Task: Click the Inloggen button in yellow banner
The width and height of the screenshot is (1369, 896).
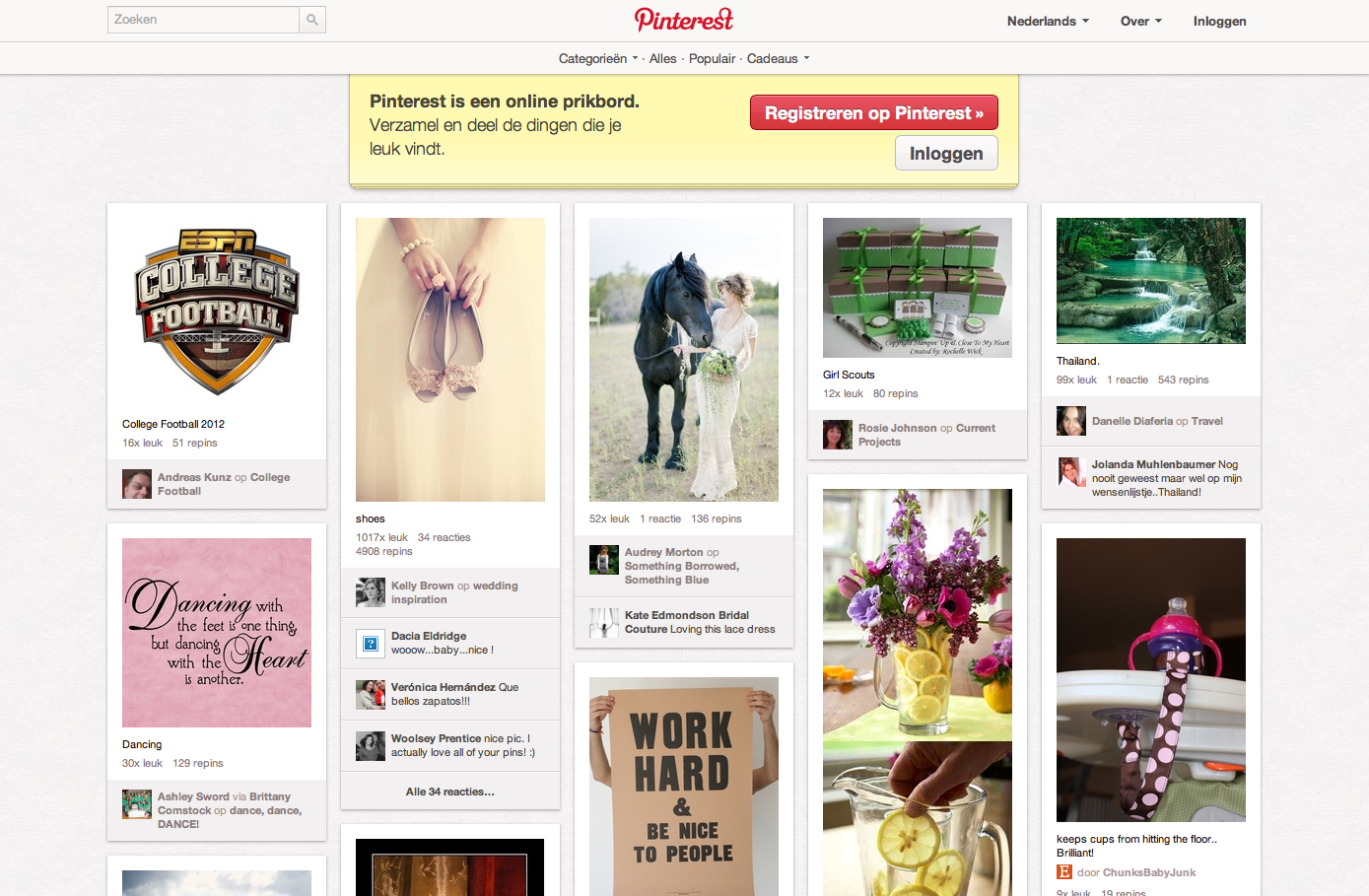Action: [x=946, y=153]
